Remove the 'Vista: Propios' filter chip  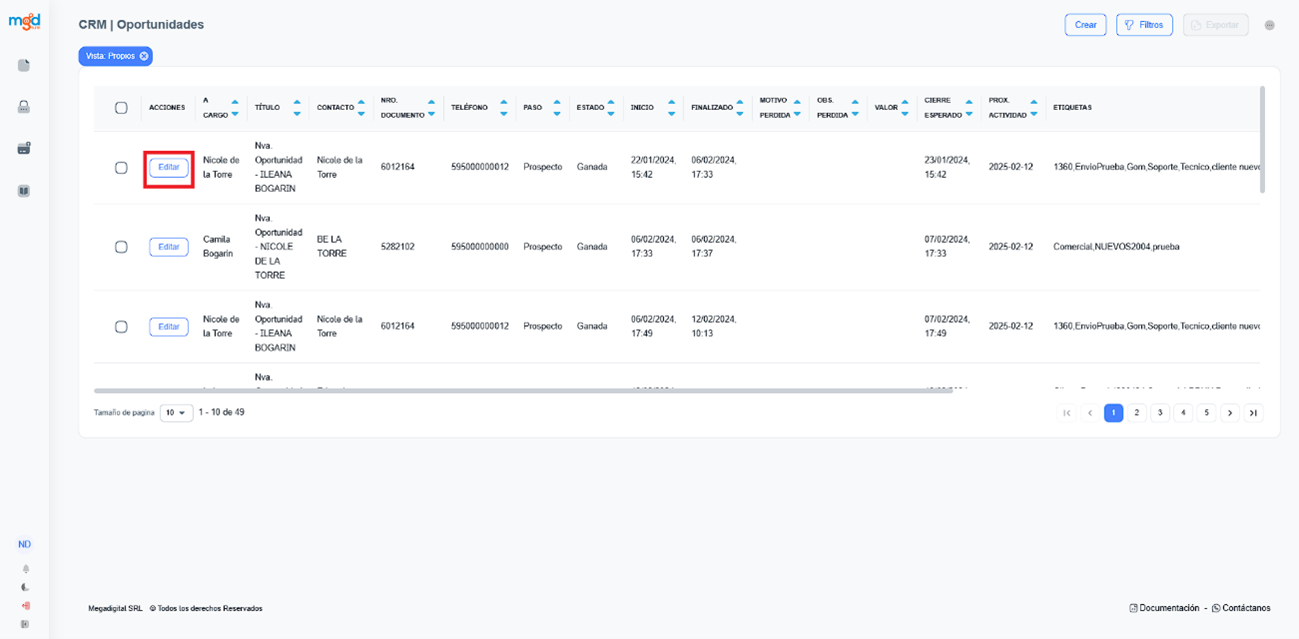[x=144, y=56]
